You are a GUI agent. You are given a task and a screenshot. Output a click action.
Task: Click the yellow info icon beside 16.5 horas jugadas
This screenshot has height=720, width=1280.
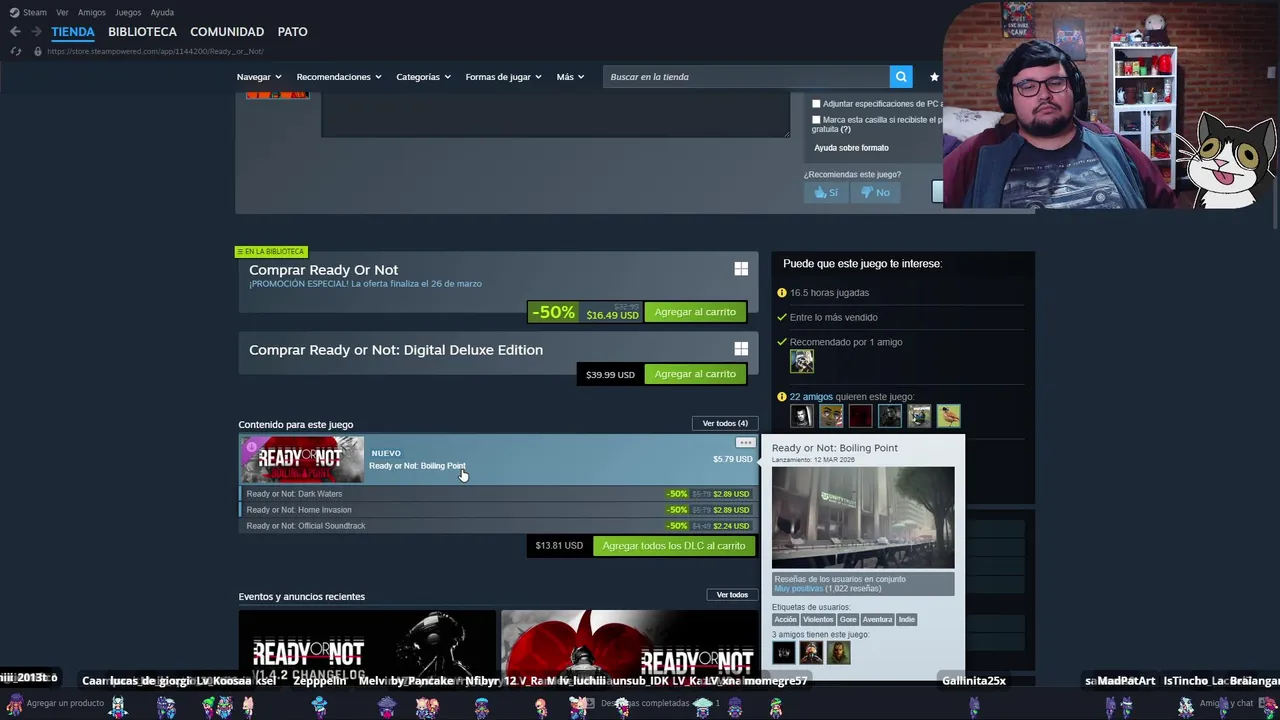(782, 293)
